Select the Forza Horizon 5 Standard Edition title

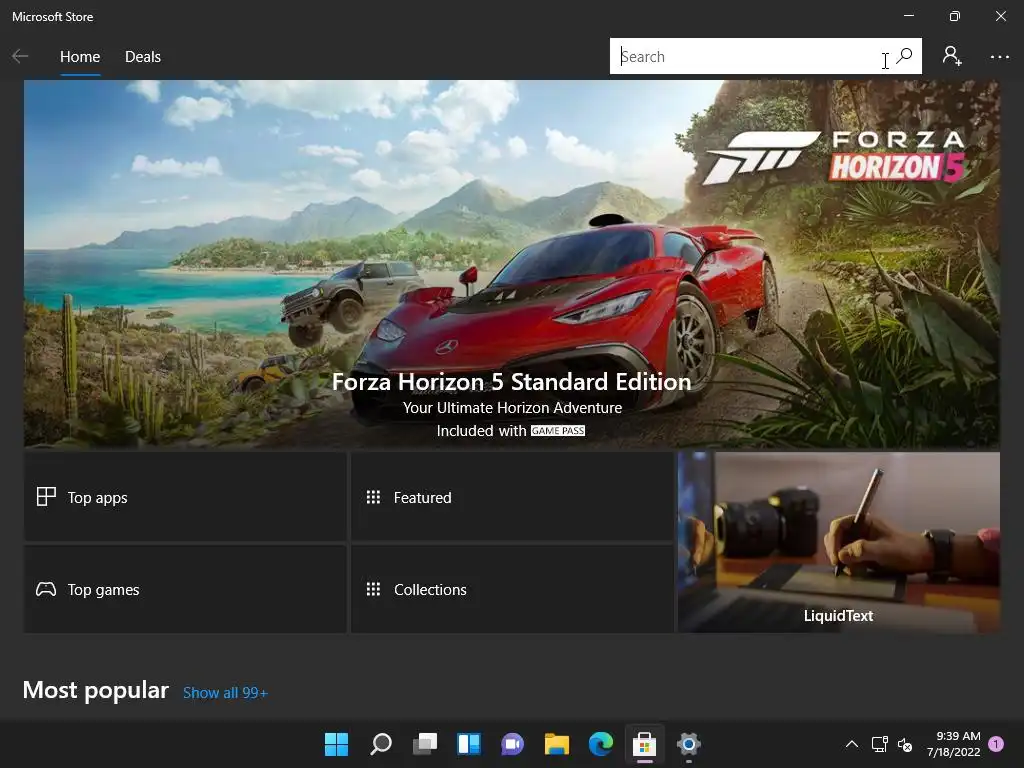coord(511,381)
